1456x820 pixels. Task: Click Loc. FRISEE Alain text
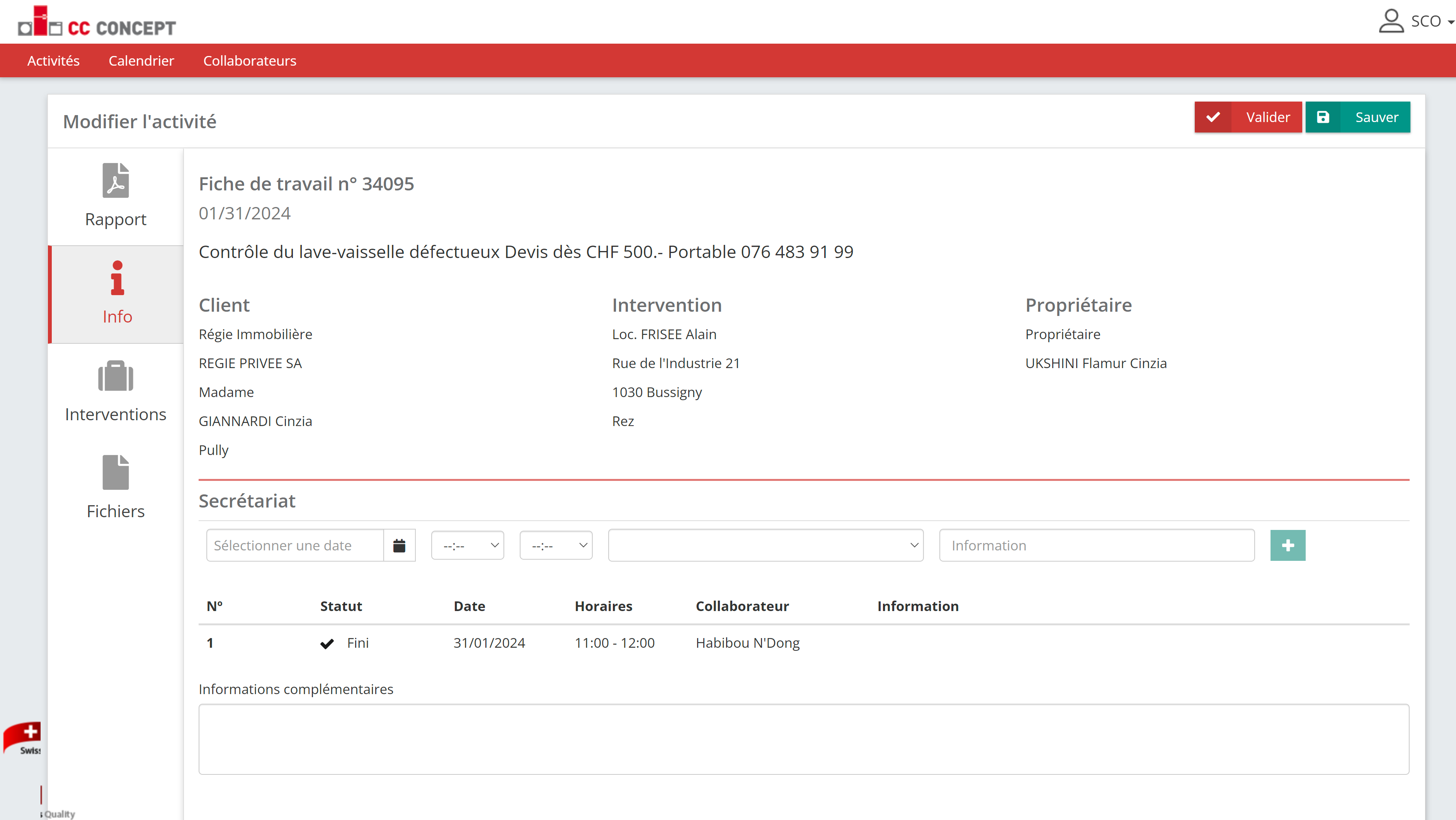pos(663,334)
